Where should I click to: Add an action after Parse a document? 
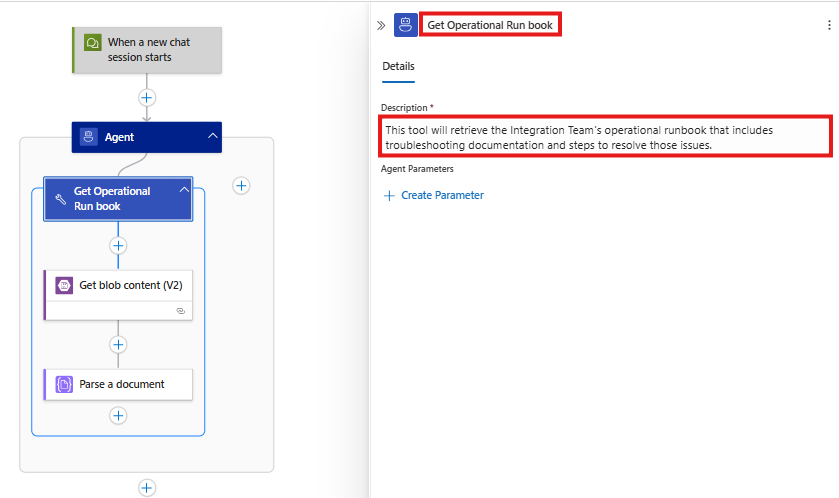pos(118,415)
